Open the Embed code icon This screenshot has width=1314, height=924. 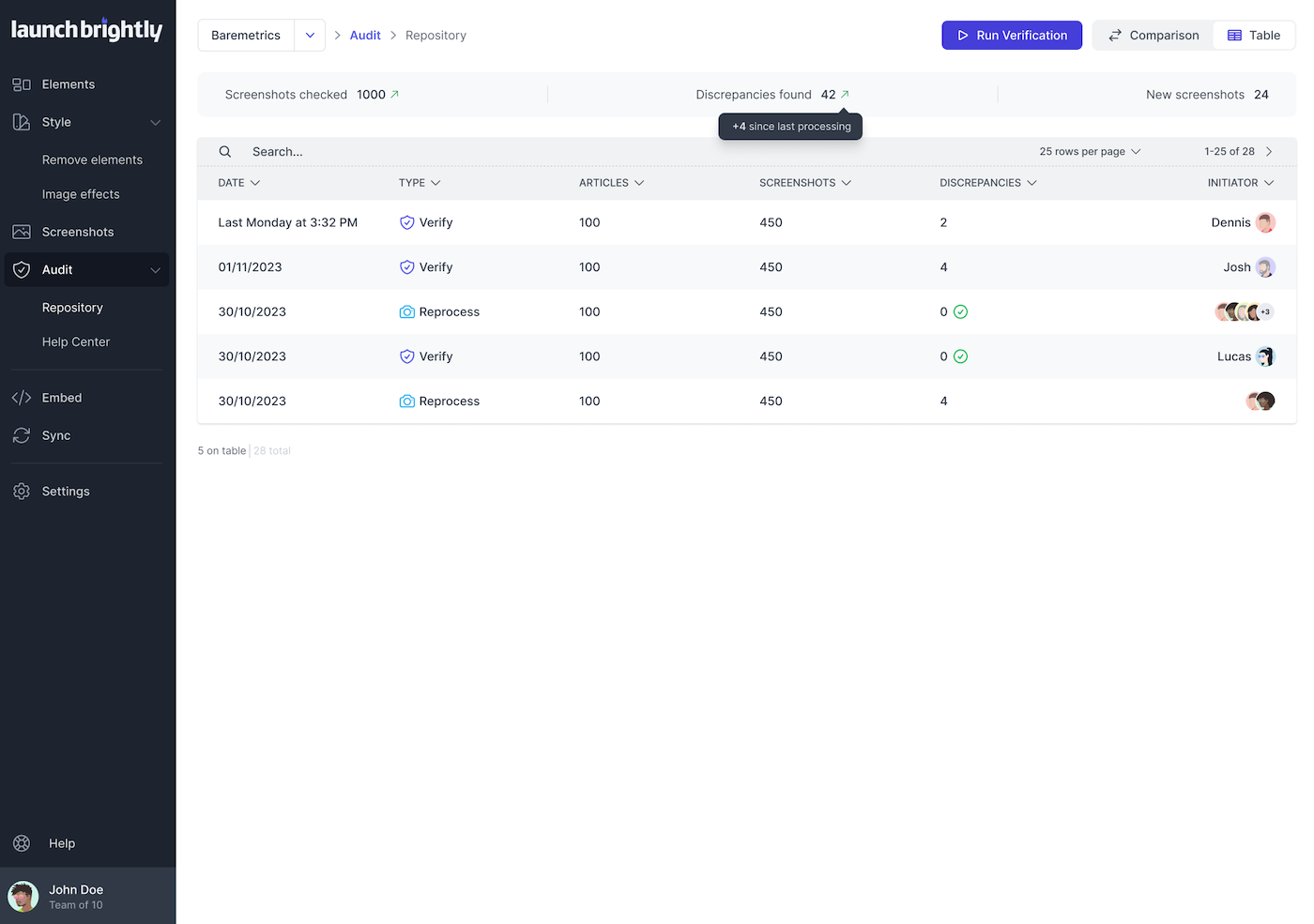coord(21,397)
